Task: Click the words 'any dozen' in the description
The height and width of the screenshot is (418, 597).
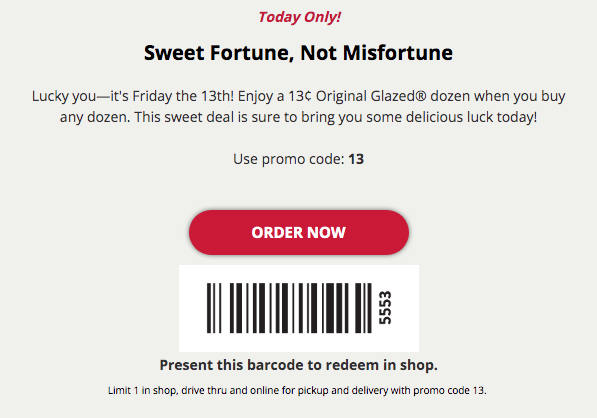Action: coord(95,117)
